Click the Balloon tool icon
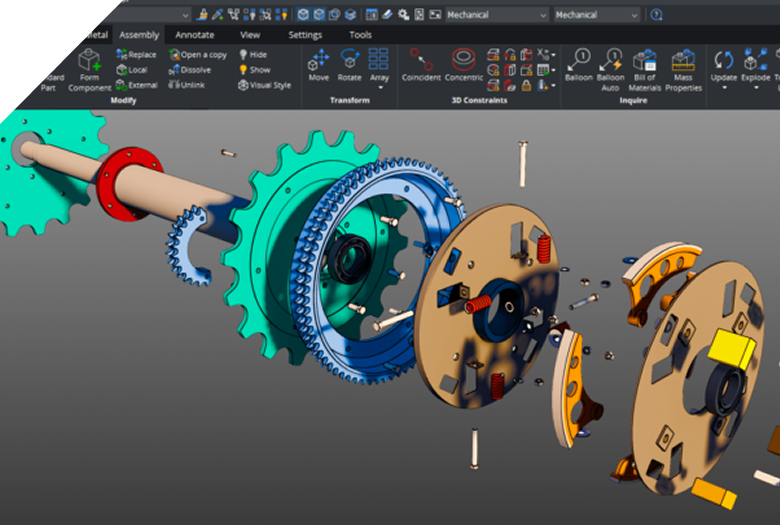This screenshot has height=525, width=780. click(579, 60)
